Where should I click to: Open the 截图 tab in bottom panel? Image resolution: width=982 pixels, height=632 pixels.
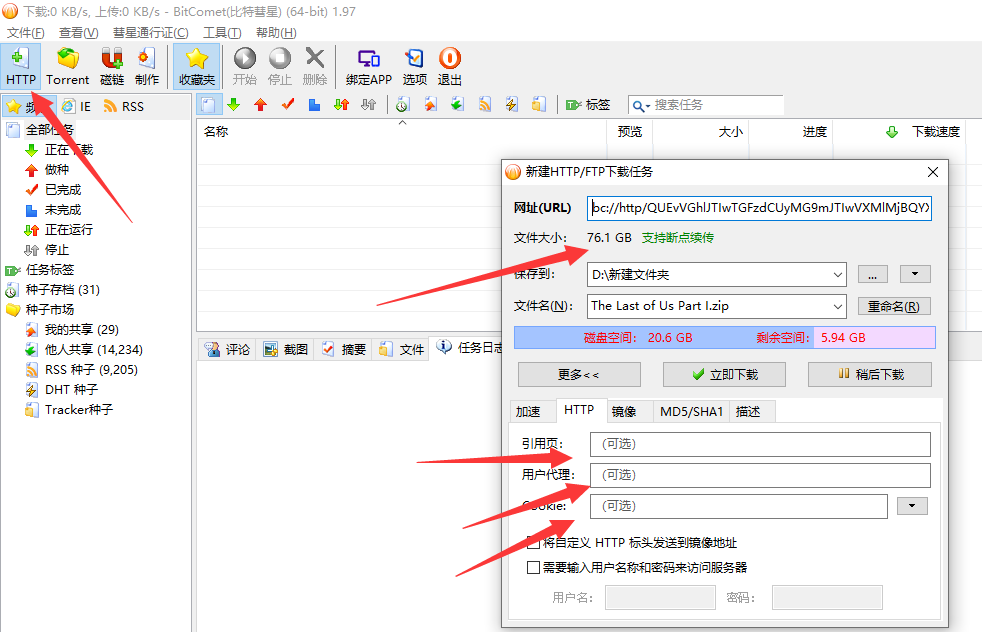(x=286, y=350)
